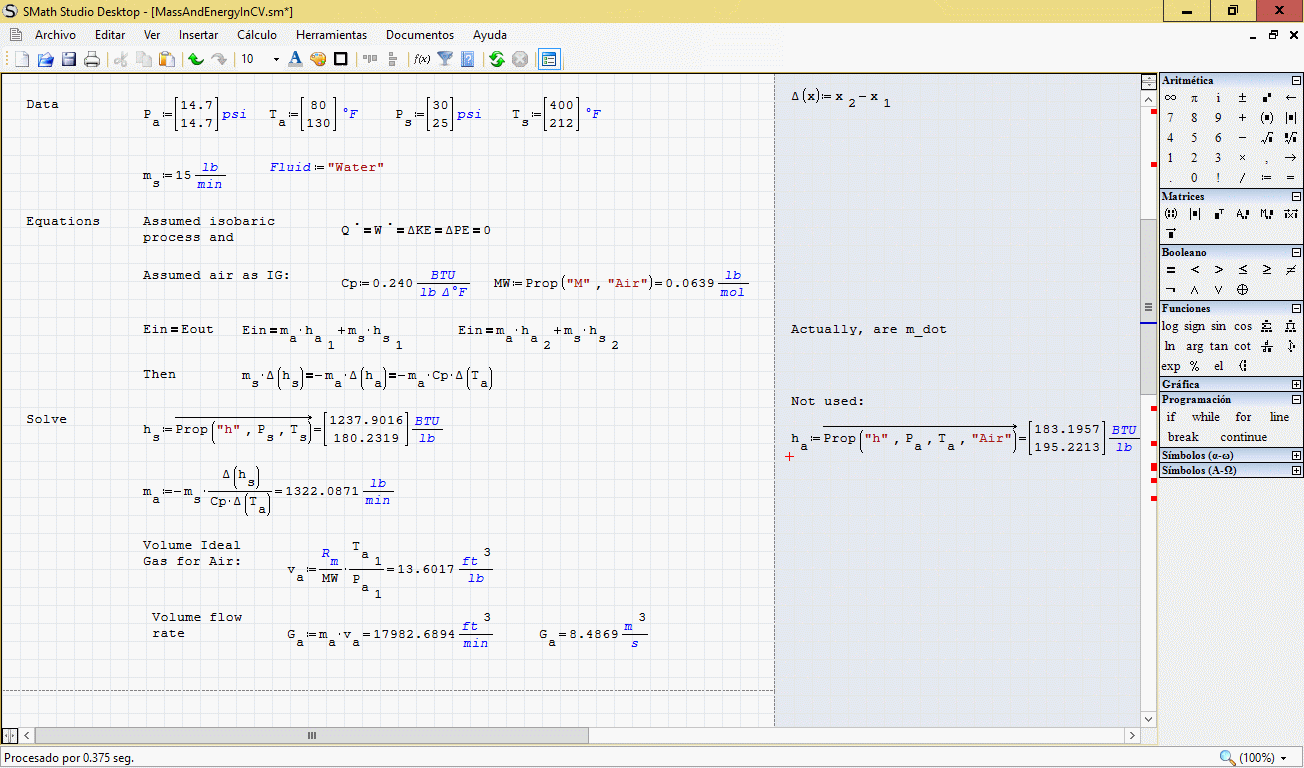Click the Undo green arrow icon

196,59
